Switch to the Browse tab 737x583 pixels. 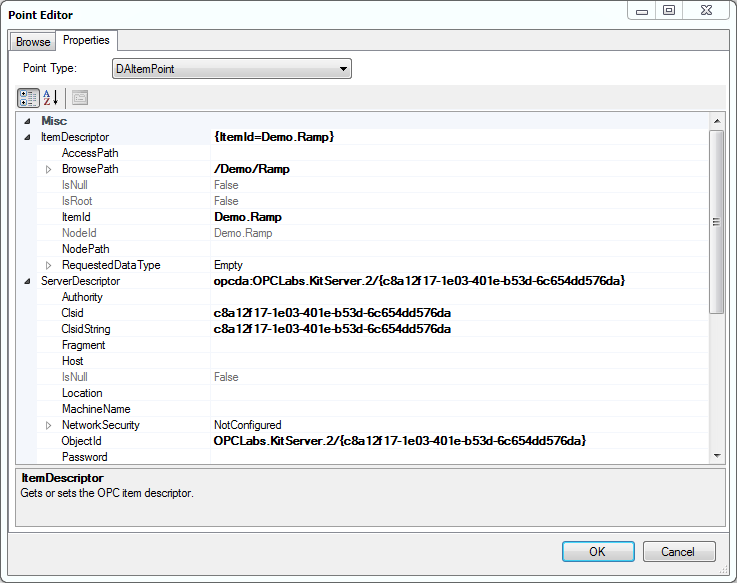32,42
